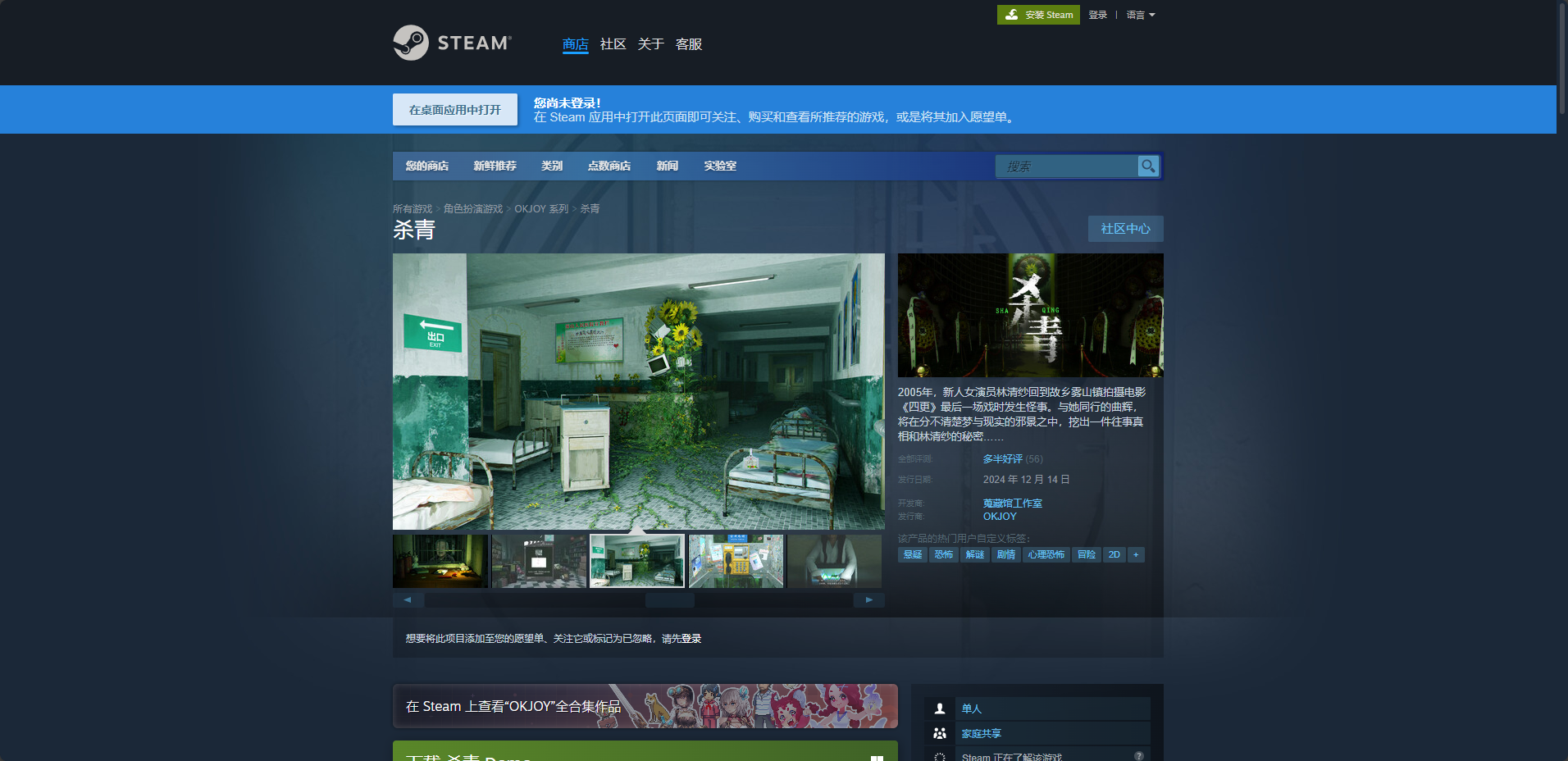Click the 登录 link in header
The width and height of the screenshot is (1568, 761).
click(x=1098, y=15)
